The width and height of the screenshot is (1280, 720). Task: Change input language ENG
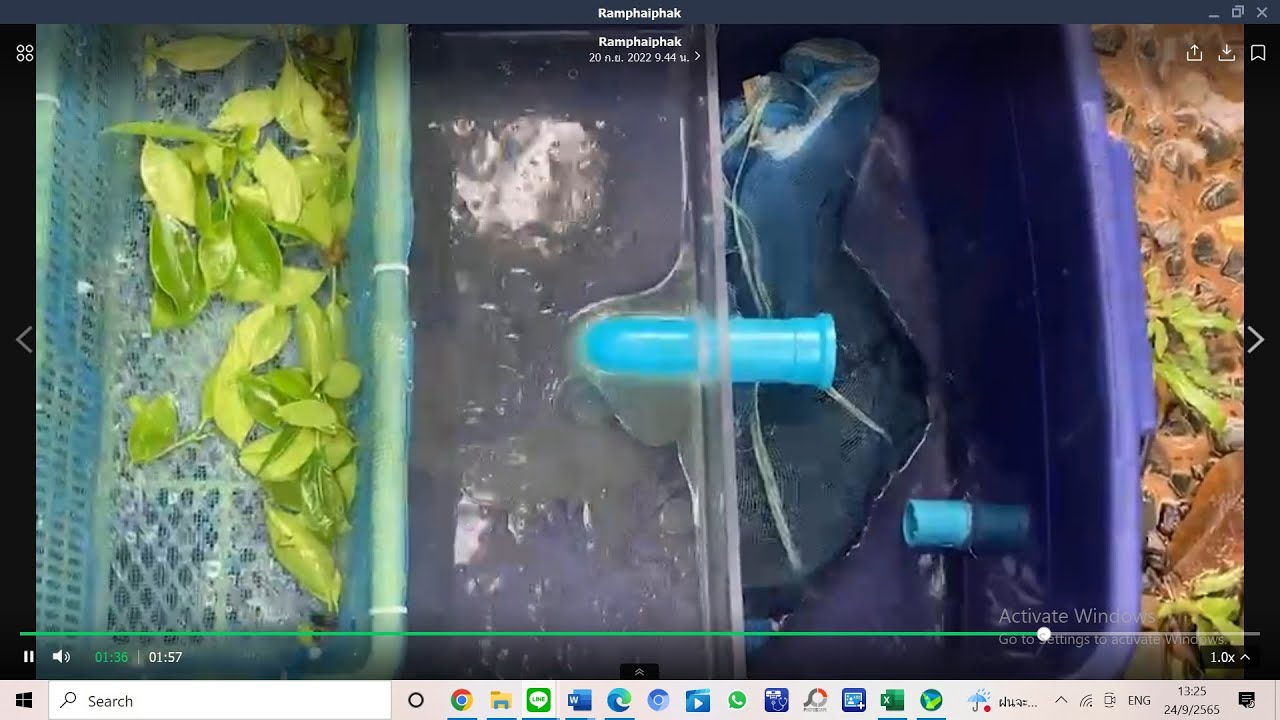click(1139, 700)
